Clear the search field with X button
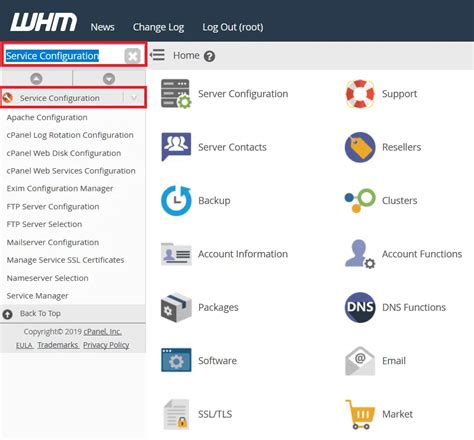 132,56
